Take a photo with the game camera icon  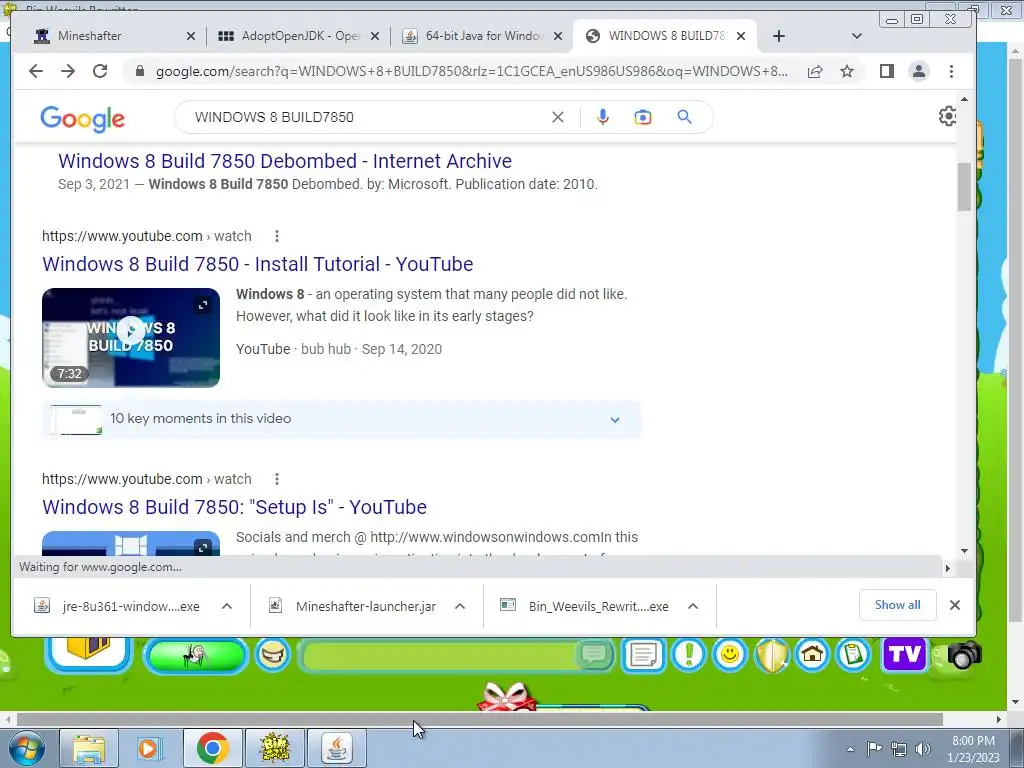coord(965,655)
